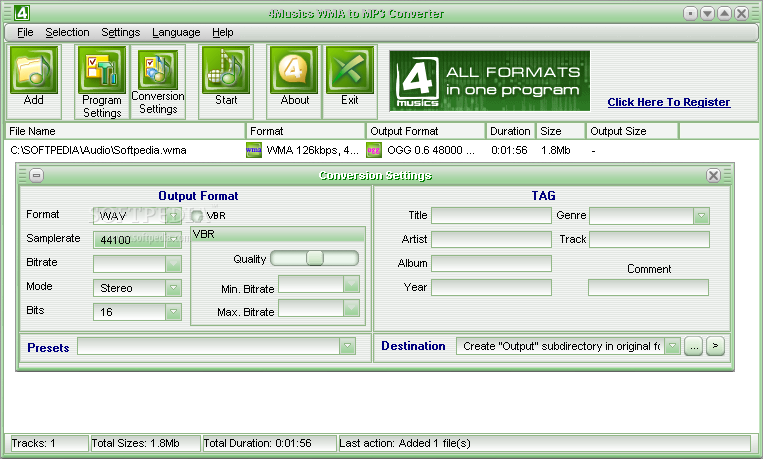The width and height of the screenshot is (763, 459).
Task: Click the Artist tag input field
Action: pos(491,239)
